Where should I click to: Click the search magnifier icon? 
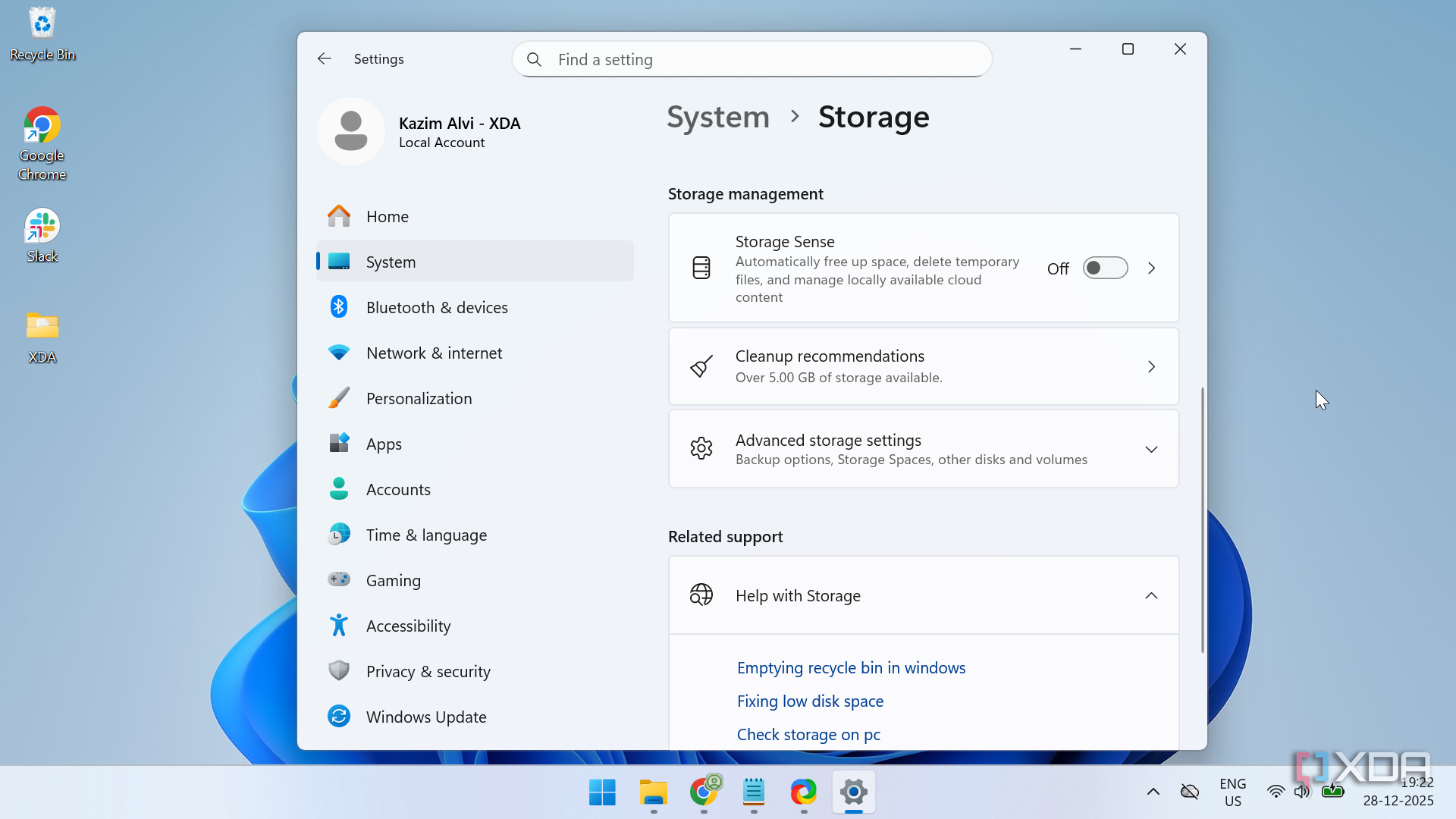[x=534, y=59]
